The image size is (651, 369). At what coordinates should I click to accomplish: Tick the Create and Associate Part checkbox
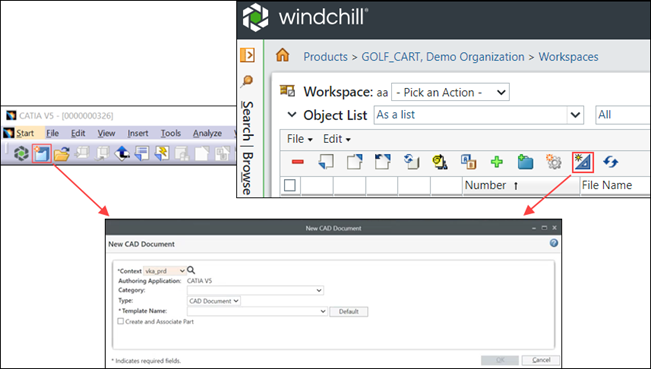pyautogui.click(x=121, y=321)
